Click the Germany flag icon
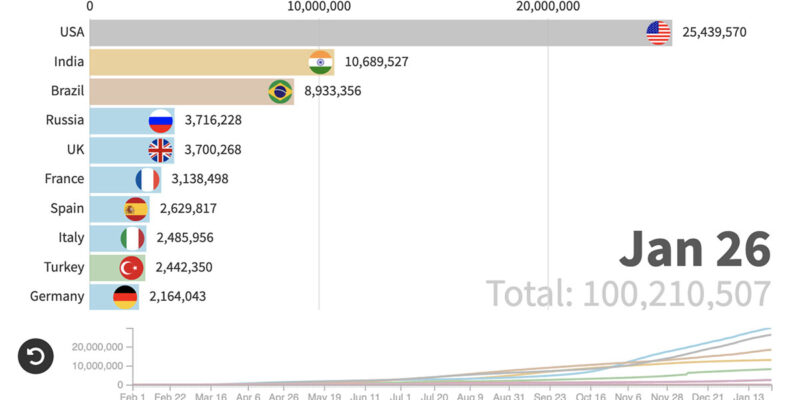The height and width of the screenshot is (400, 800). 125,297
